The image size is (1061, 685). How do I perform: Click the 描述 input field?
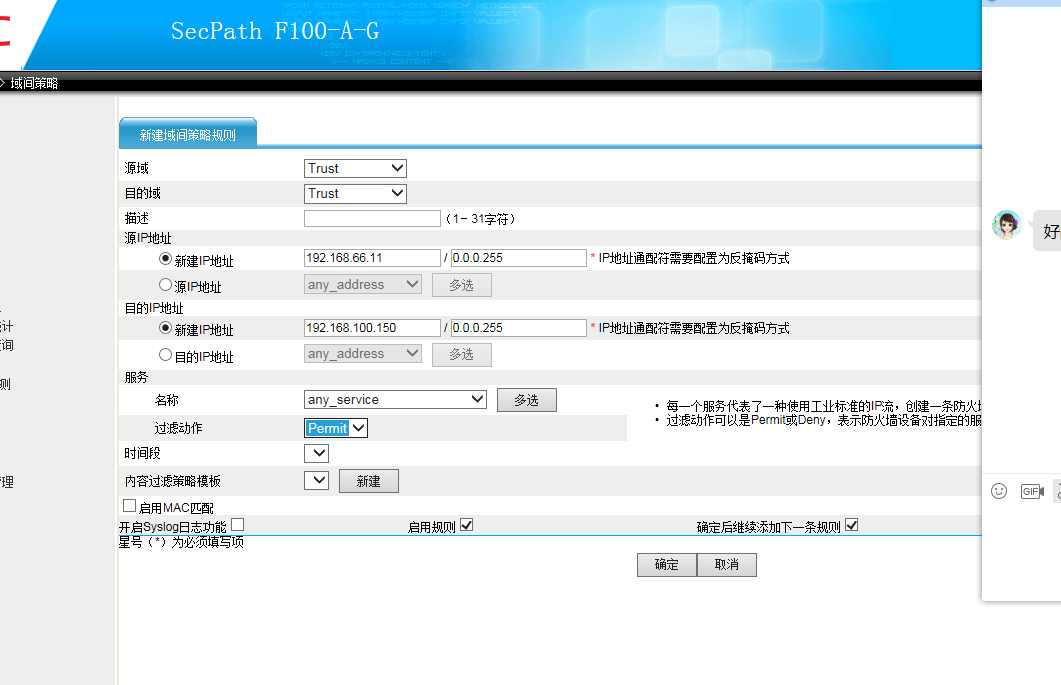pyautogui.click(x=372, y=218)
